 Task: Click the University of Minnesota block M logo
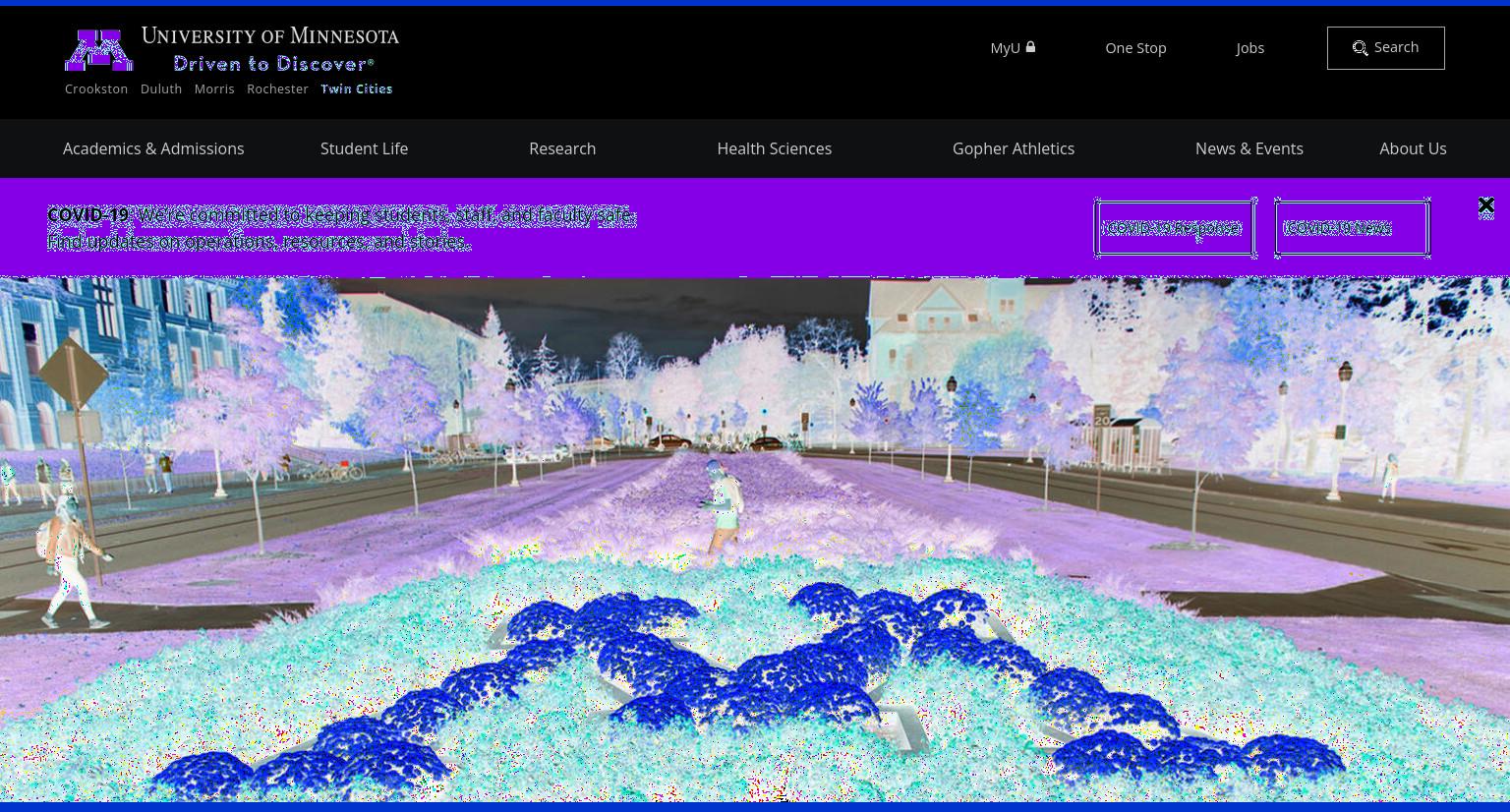tap(98, 50)
